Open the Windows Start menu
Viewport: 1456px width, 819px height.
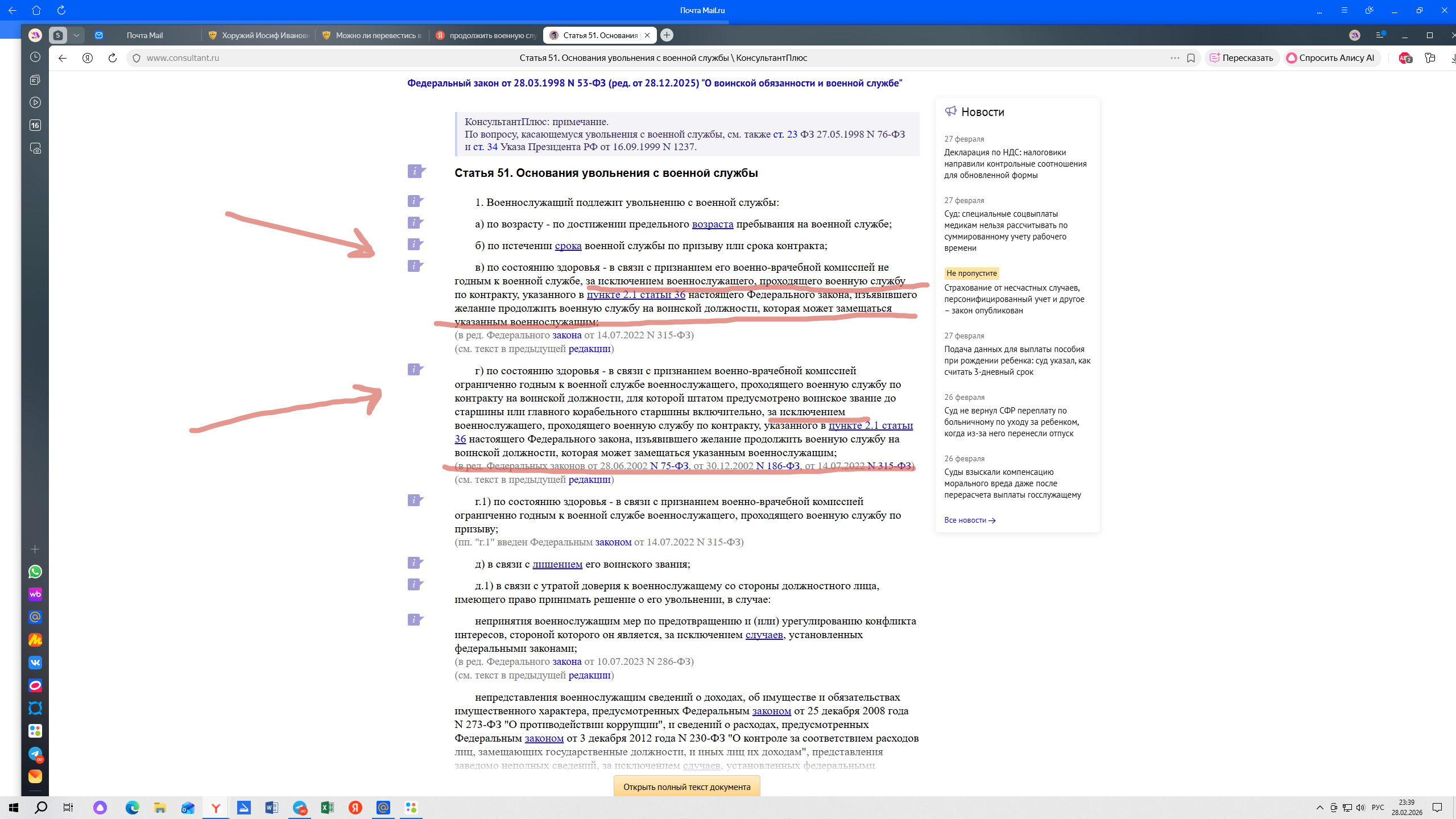click(14, 808)
